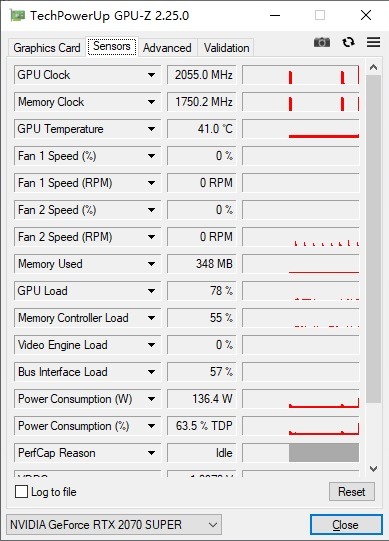Enable the Log to file checkbox
This screenshot has width=389, height=541.
21,492
